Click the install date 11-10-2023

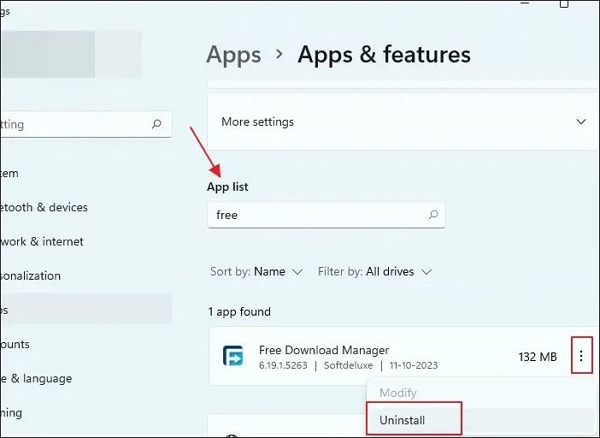pos(413,365)
